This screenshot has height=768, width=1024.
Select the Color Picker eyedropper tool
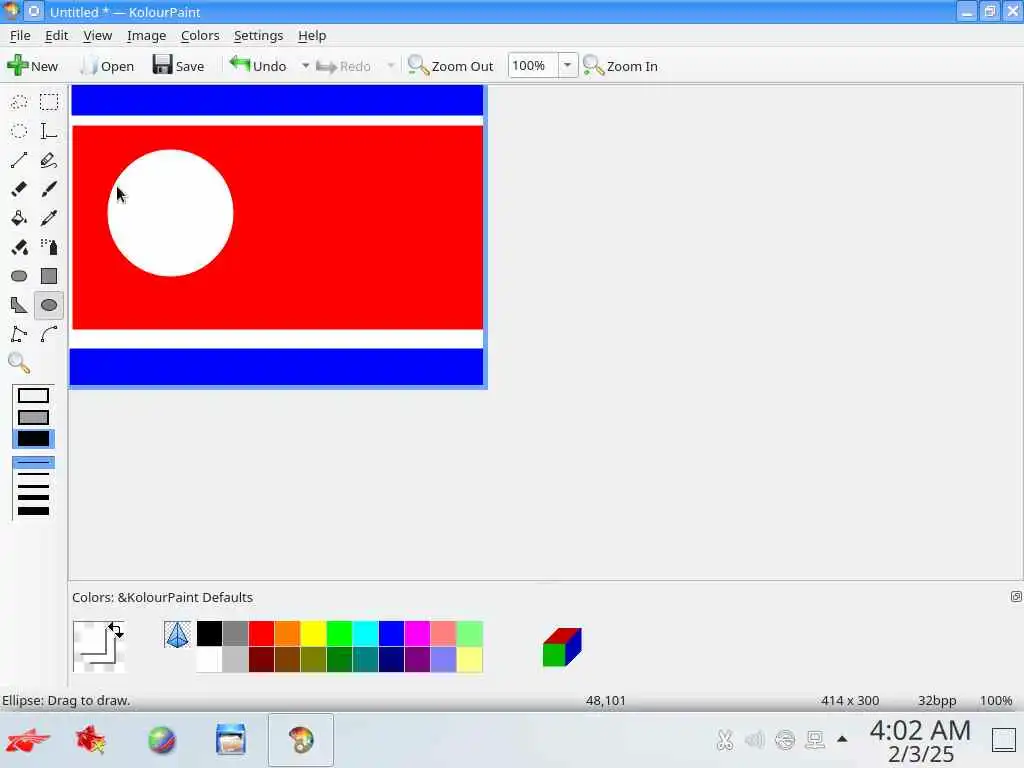49,218
